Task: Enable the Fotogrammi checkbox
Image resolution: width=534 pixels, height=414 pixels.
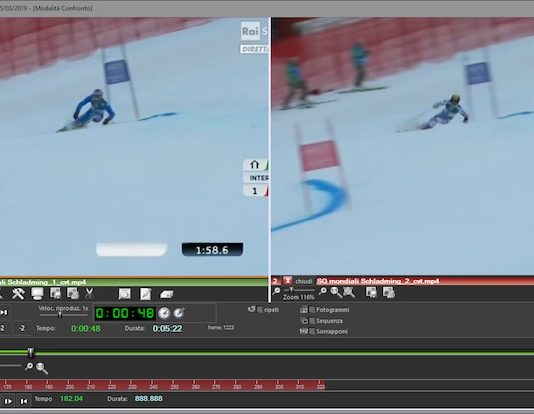Action: tap(312, 310)
